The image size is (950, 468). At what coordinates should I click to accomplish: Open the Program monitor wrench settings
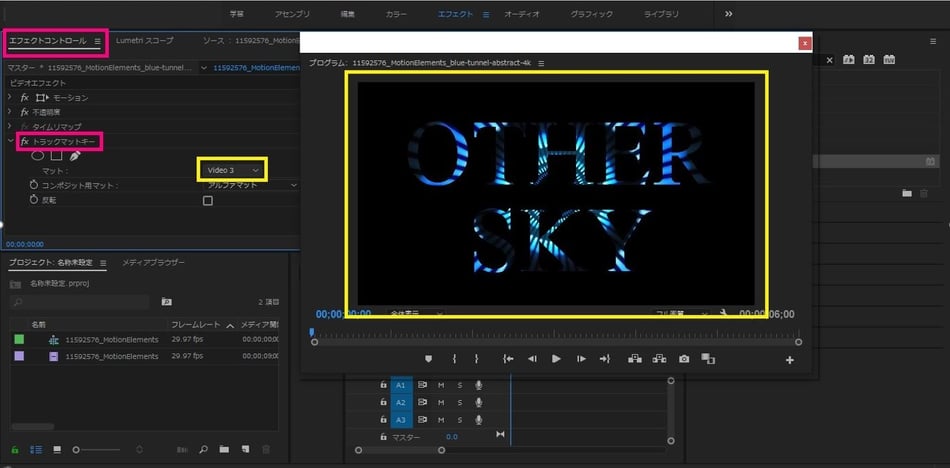722,313
